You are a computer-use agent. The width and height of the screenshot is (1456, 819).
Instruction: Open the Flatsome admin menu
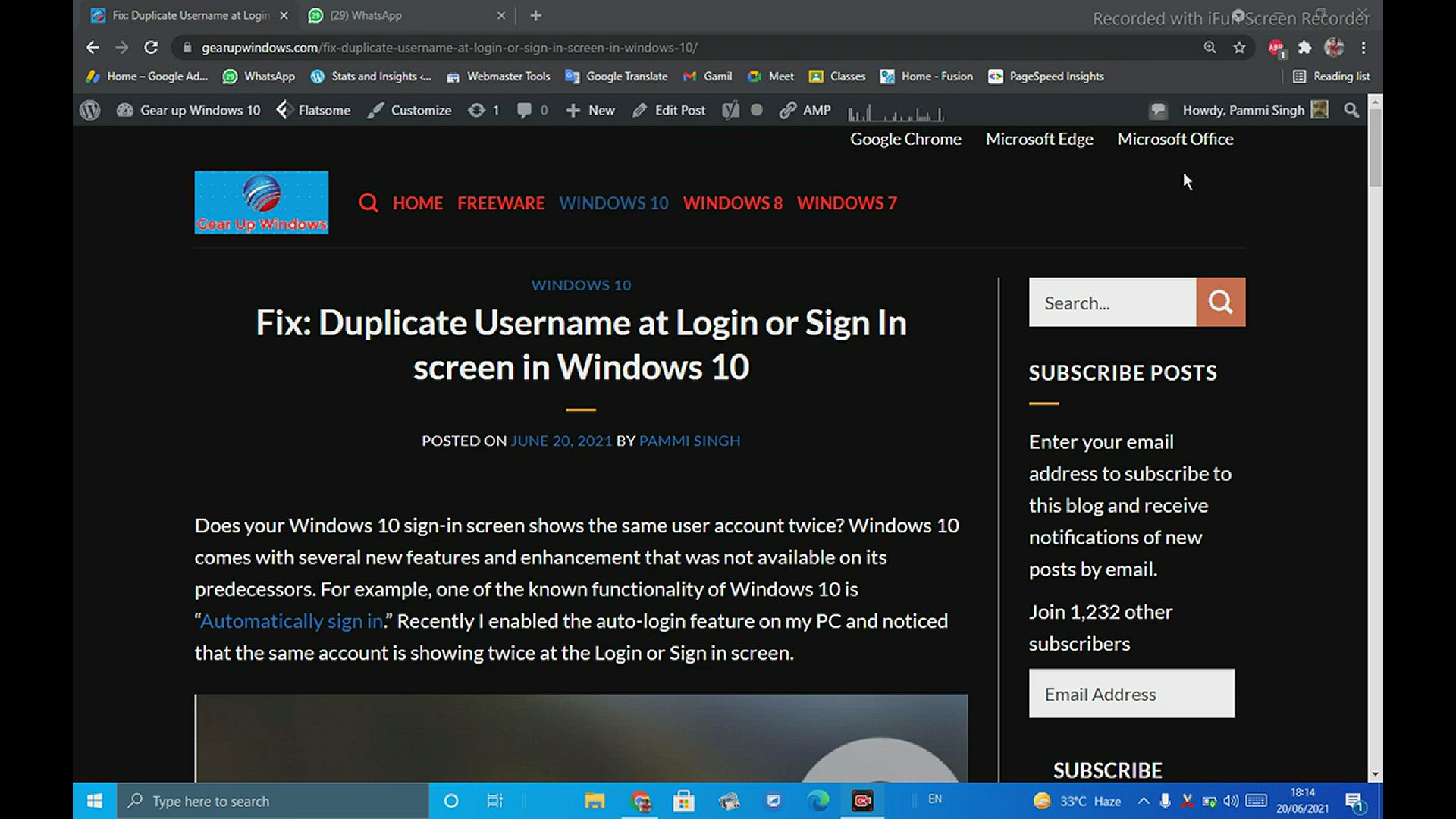(x=313, y=111)
